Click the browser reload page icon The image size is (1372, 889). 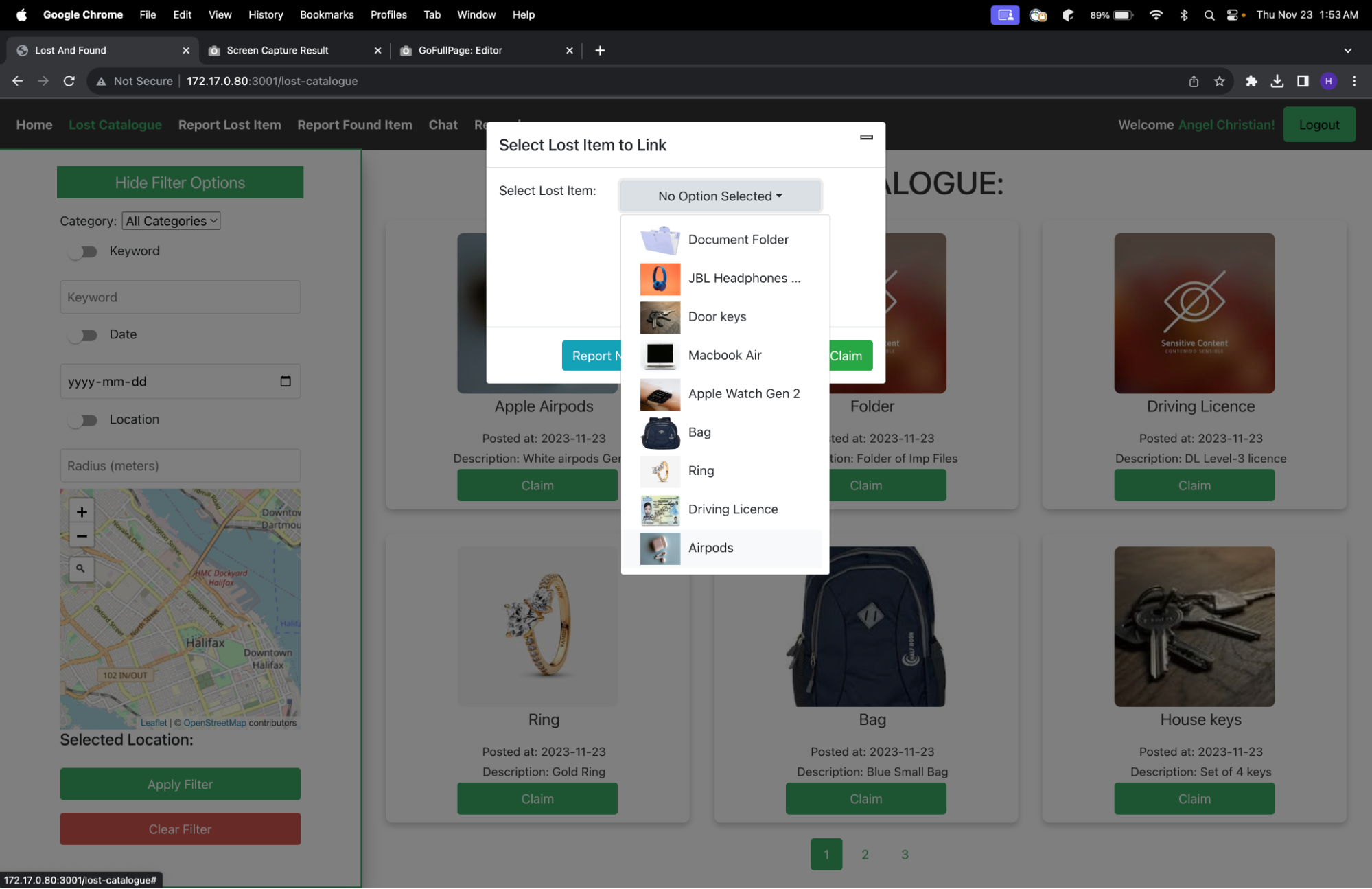(69, 81)
